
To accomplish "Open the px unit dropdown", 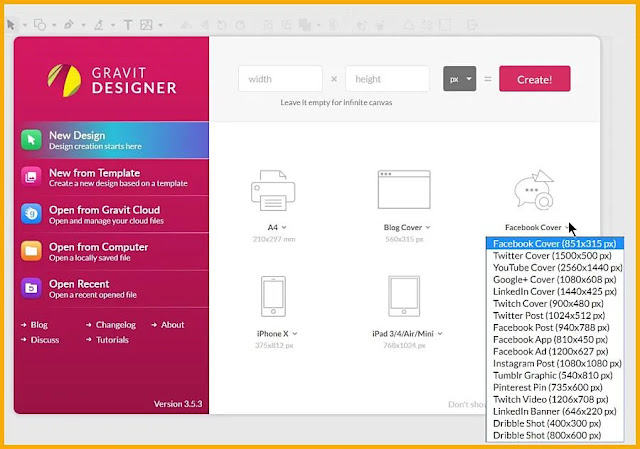I will pos(460,79).
